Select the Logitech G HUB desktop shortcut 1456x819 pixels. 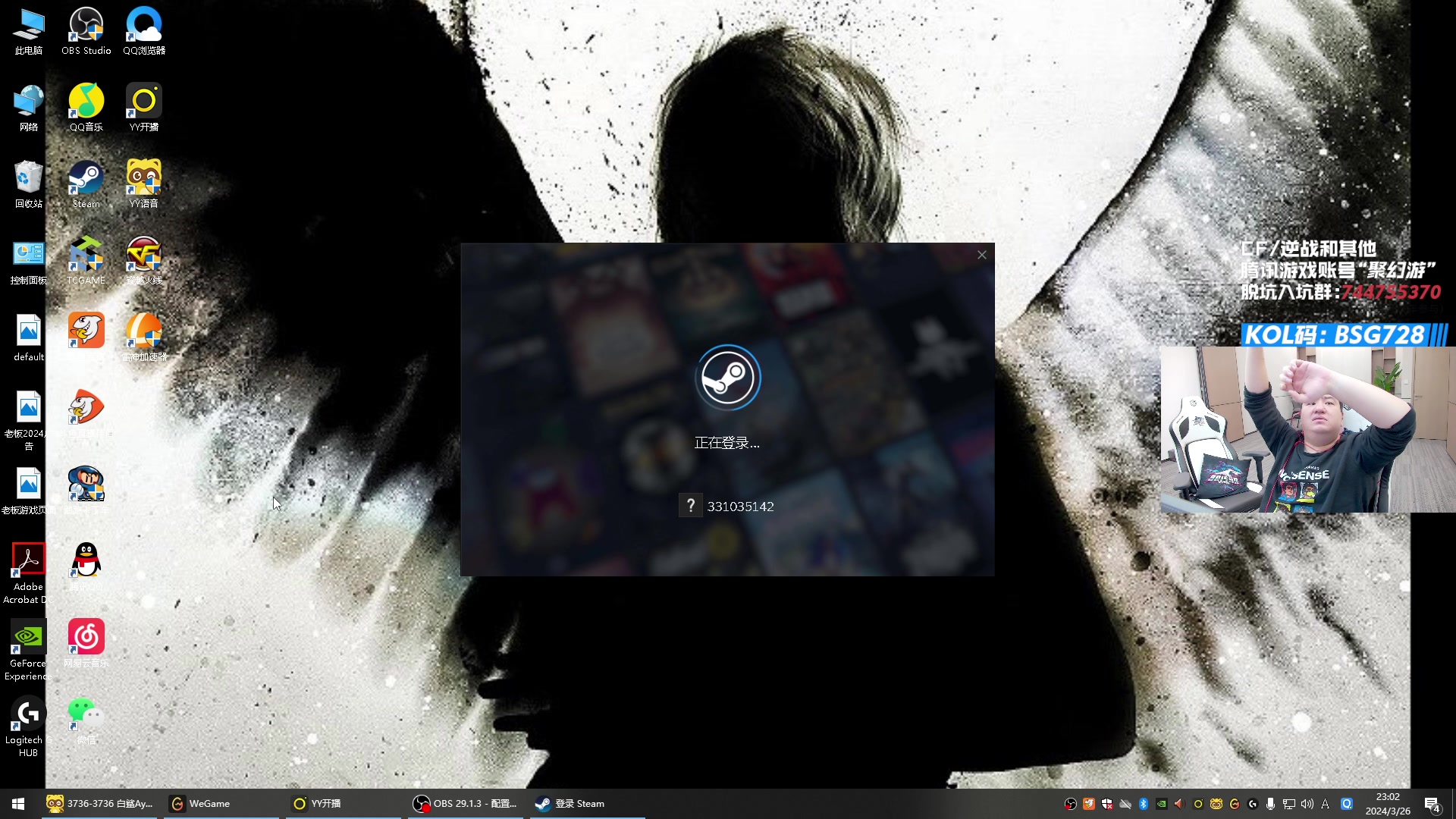29,727
